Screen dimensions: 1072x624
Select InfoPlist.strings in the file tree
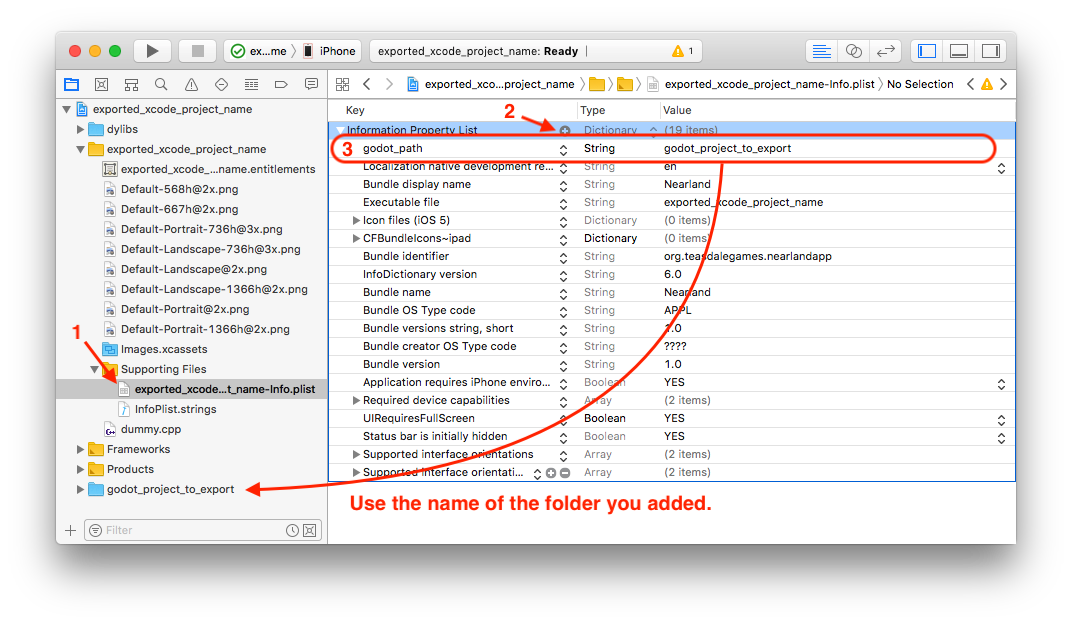[175, 409]
